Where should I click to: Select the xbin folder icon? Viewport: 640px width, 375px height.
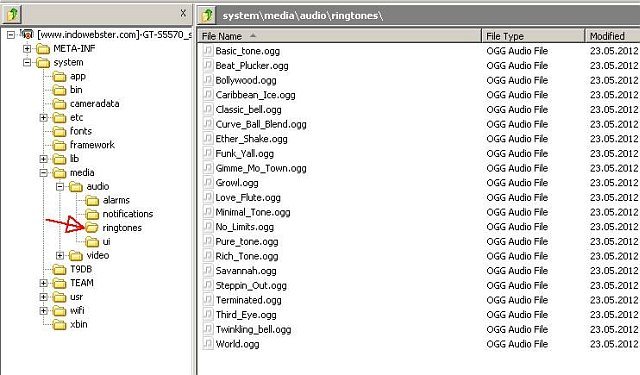(x=60, y=325)
